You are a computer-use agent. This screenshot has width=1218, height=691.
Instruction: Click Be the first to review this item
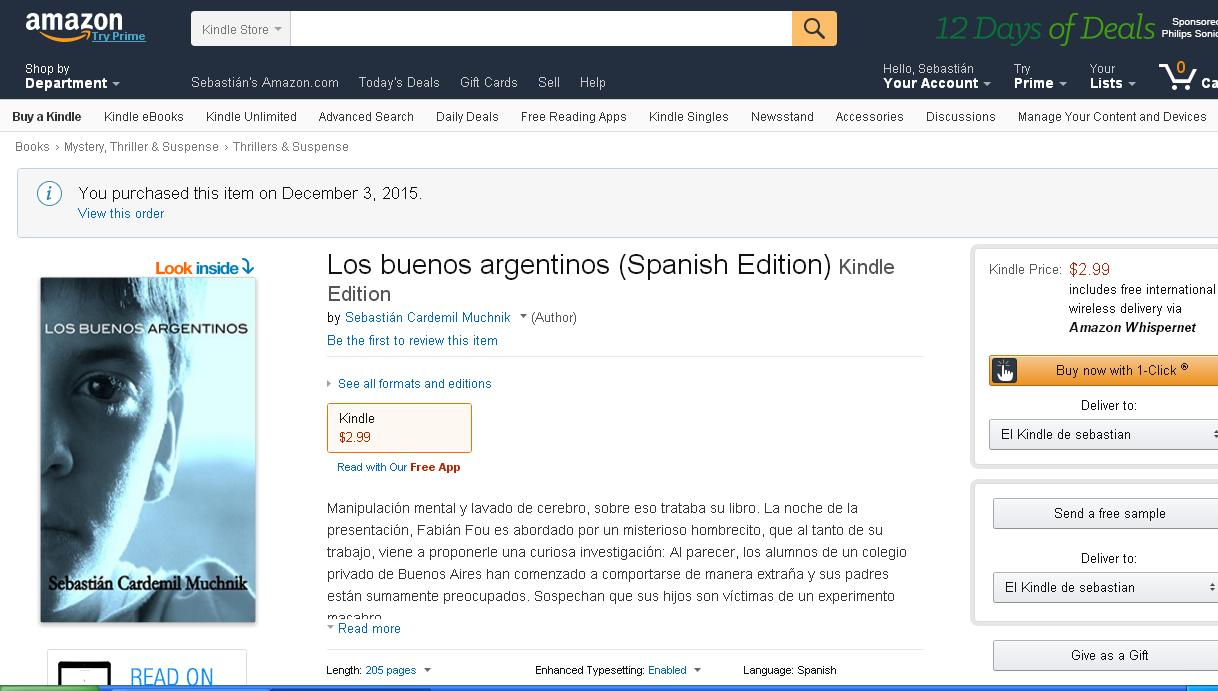tap(412, 340)
